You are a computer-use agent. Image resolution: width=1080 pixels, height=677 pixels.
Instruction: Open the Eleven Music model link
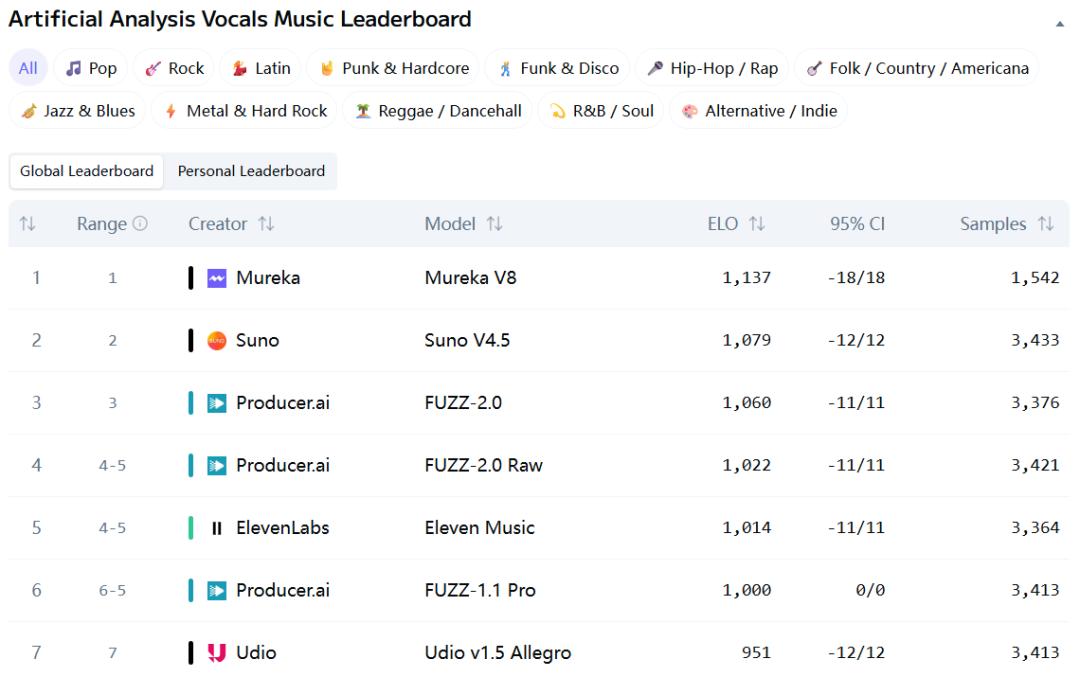(479, 528)
